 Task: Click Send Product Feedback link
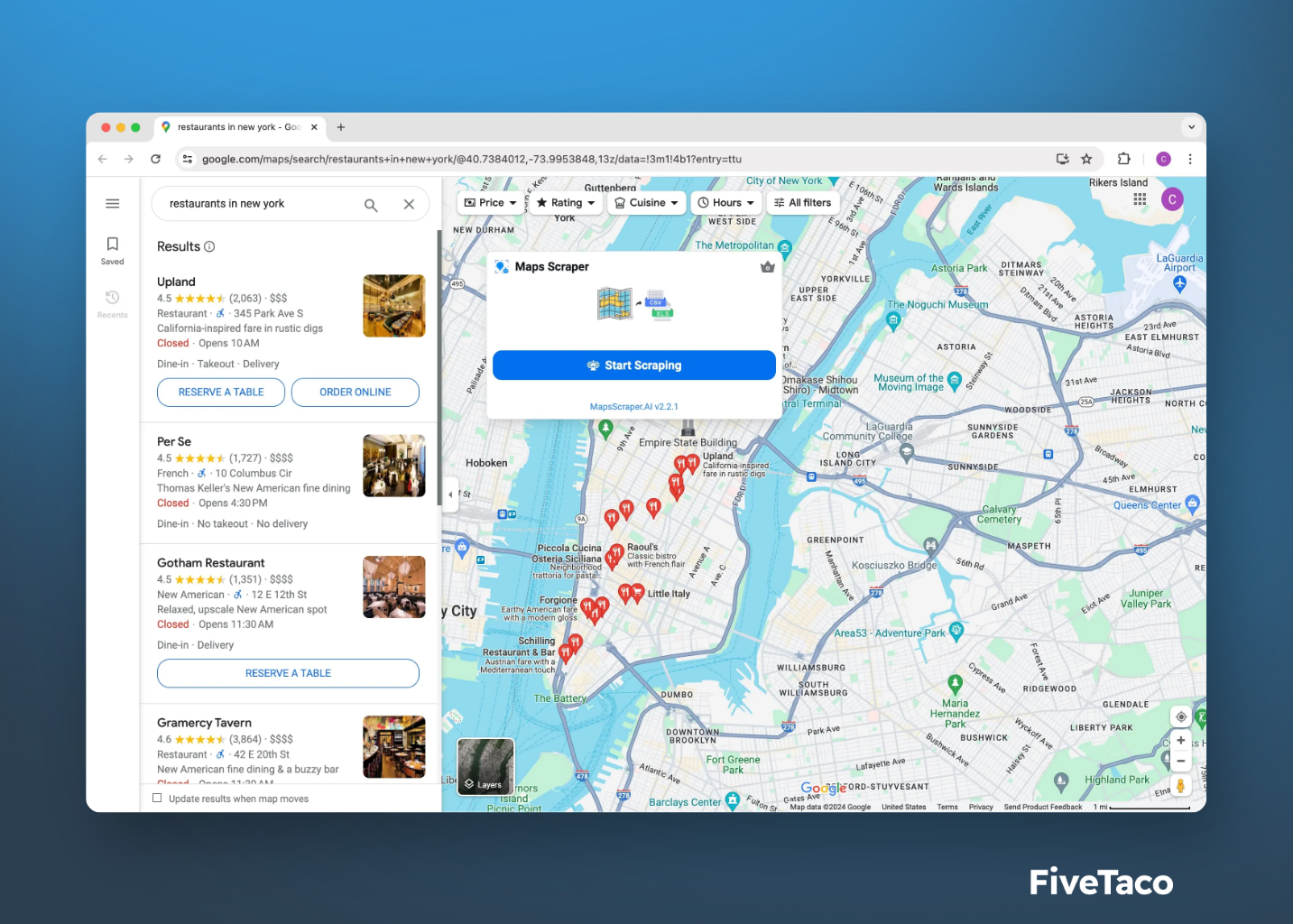(x=1043, y=807)
